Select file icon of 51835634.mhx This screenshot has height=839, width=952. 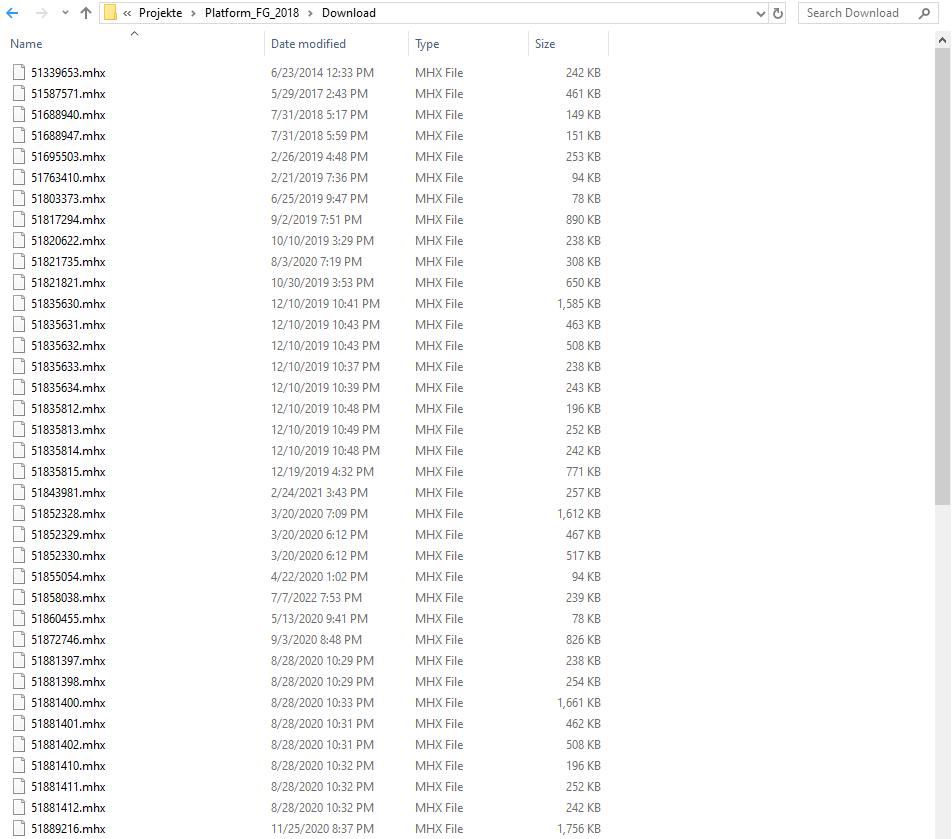(19, 387)
